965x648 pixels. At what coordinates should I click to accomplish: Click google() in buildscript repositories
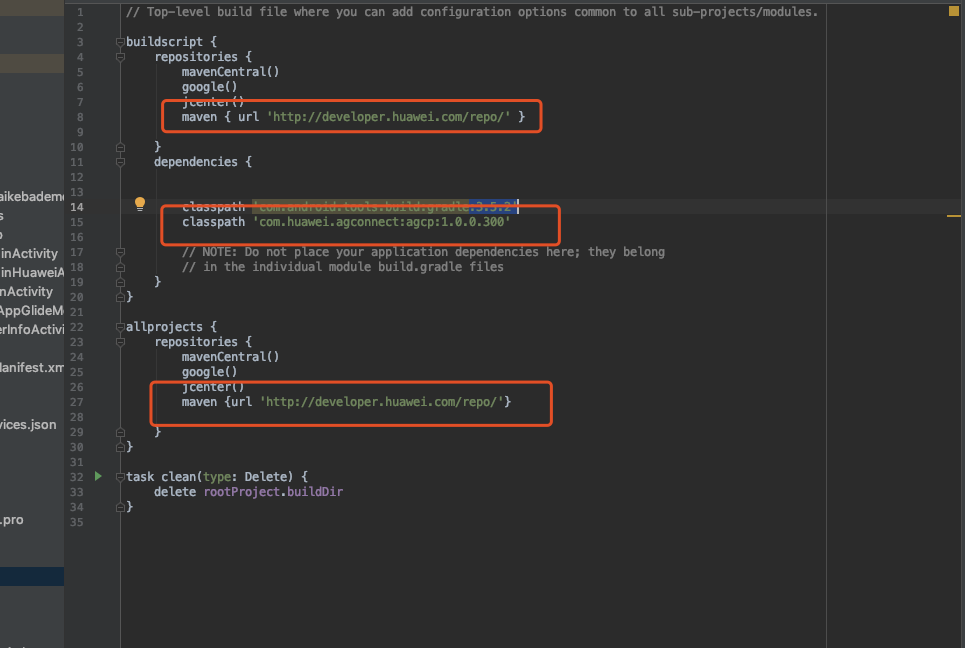point(209,87)
